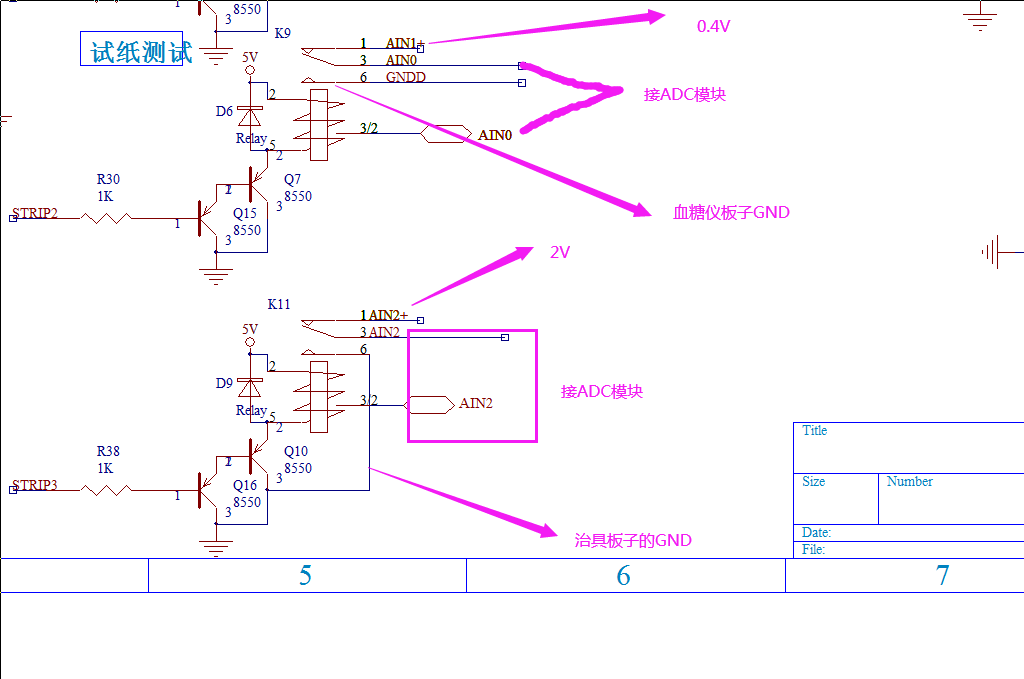The width and height of the screenshot is (1024, 679).
Task: Select the R30 resistor symbol
Action: tap(106, 218)
